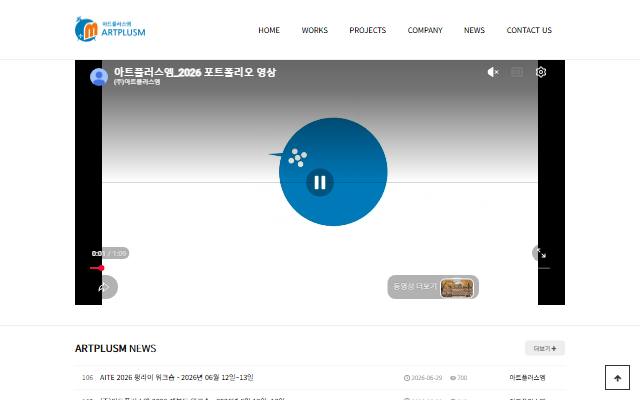
Task: Click the ARTPLUSM NEWS heading
Action: (x=116, y=348)
